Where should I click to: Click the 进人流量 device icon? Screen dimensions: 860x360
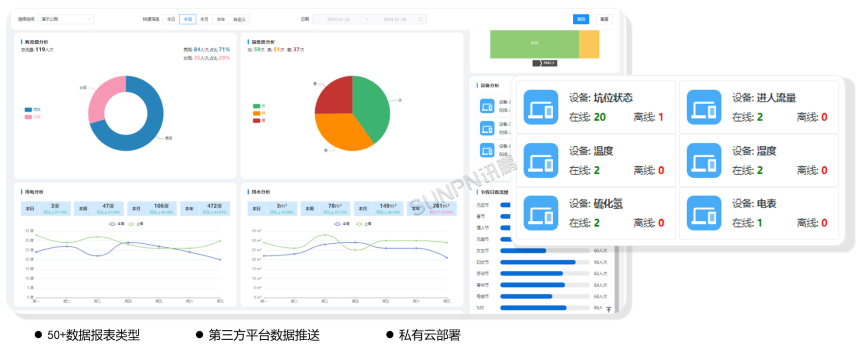pyautogui.click(x=704, y=107)
